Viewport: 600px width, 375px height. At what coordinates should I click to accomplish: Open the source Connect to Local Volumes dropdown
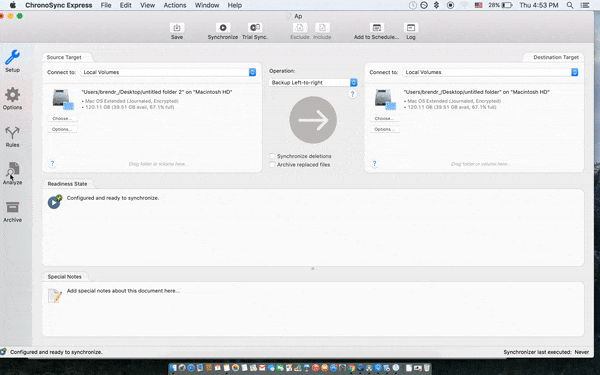[x=168, y=72]
